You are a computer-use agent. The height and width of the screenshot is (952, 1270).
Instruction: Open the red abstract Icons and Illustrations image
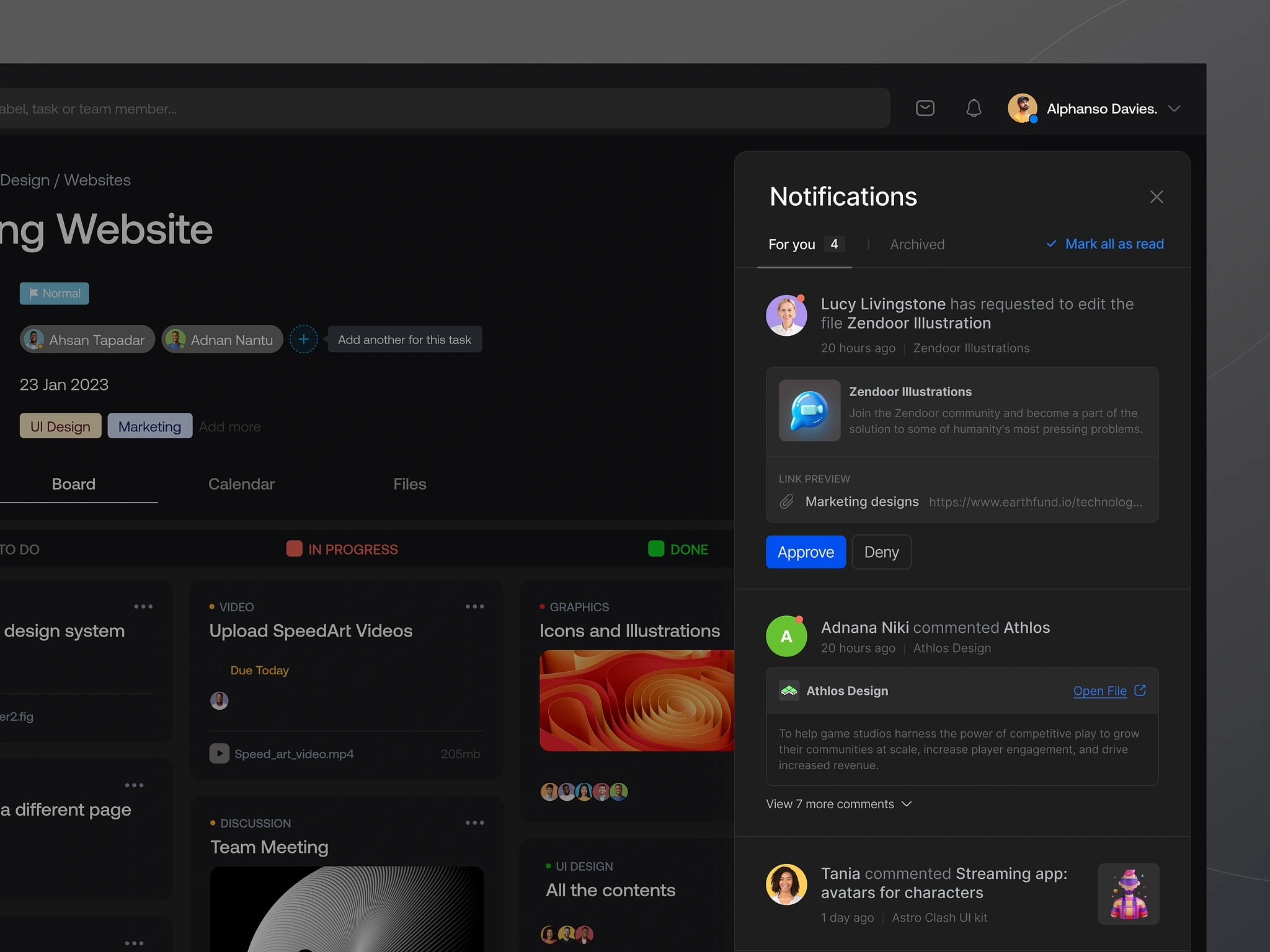pyautogui.click(x=637, y=700)
